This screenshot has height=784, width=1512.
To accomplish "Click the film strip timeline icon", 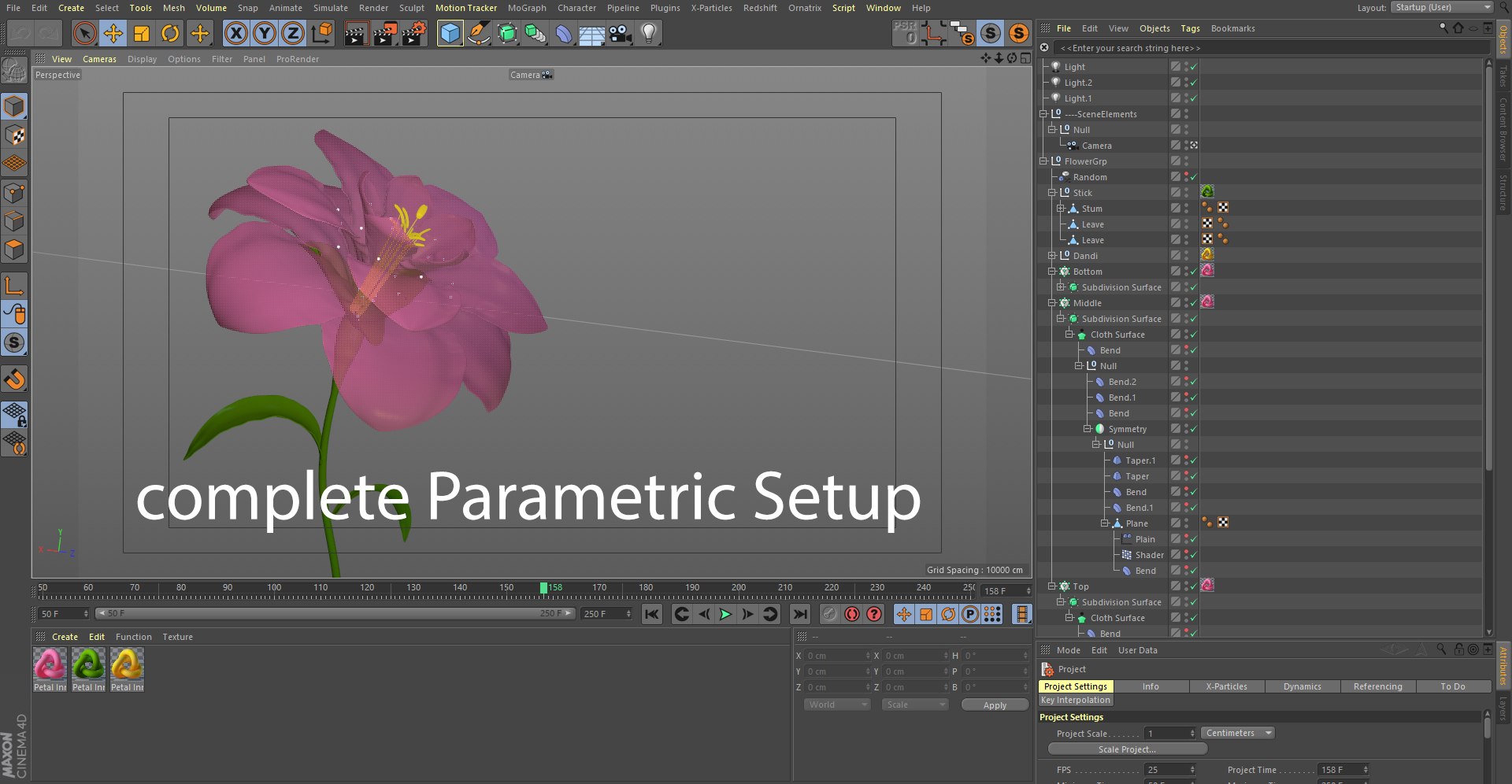I will [x=1022, y=614].
